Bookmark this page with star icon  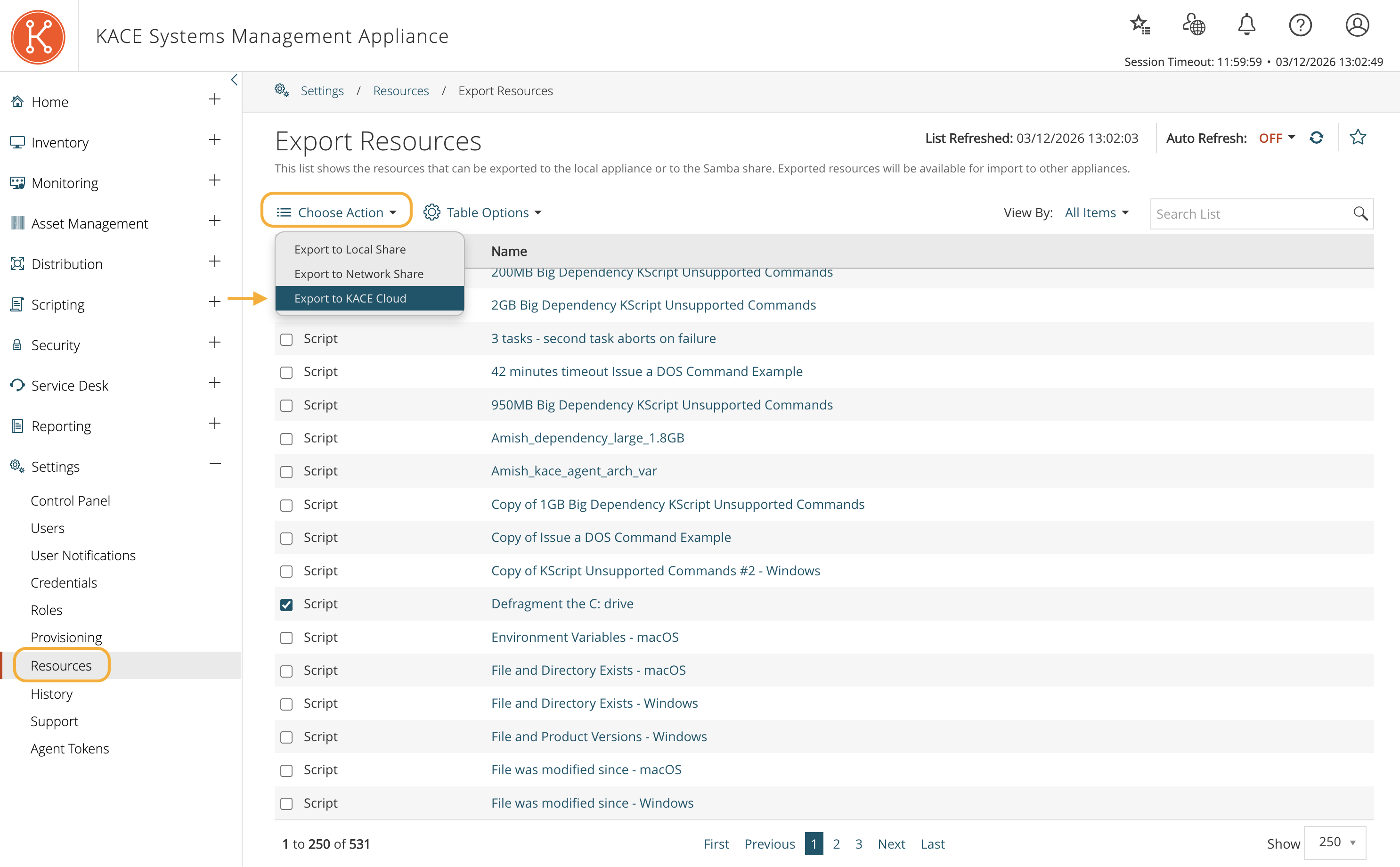(1358, 138)
